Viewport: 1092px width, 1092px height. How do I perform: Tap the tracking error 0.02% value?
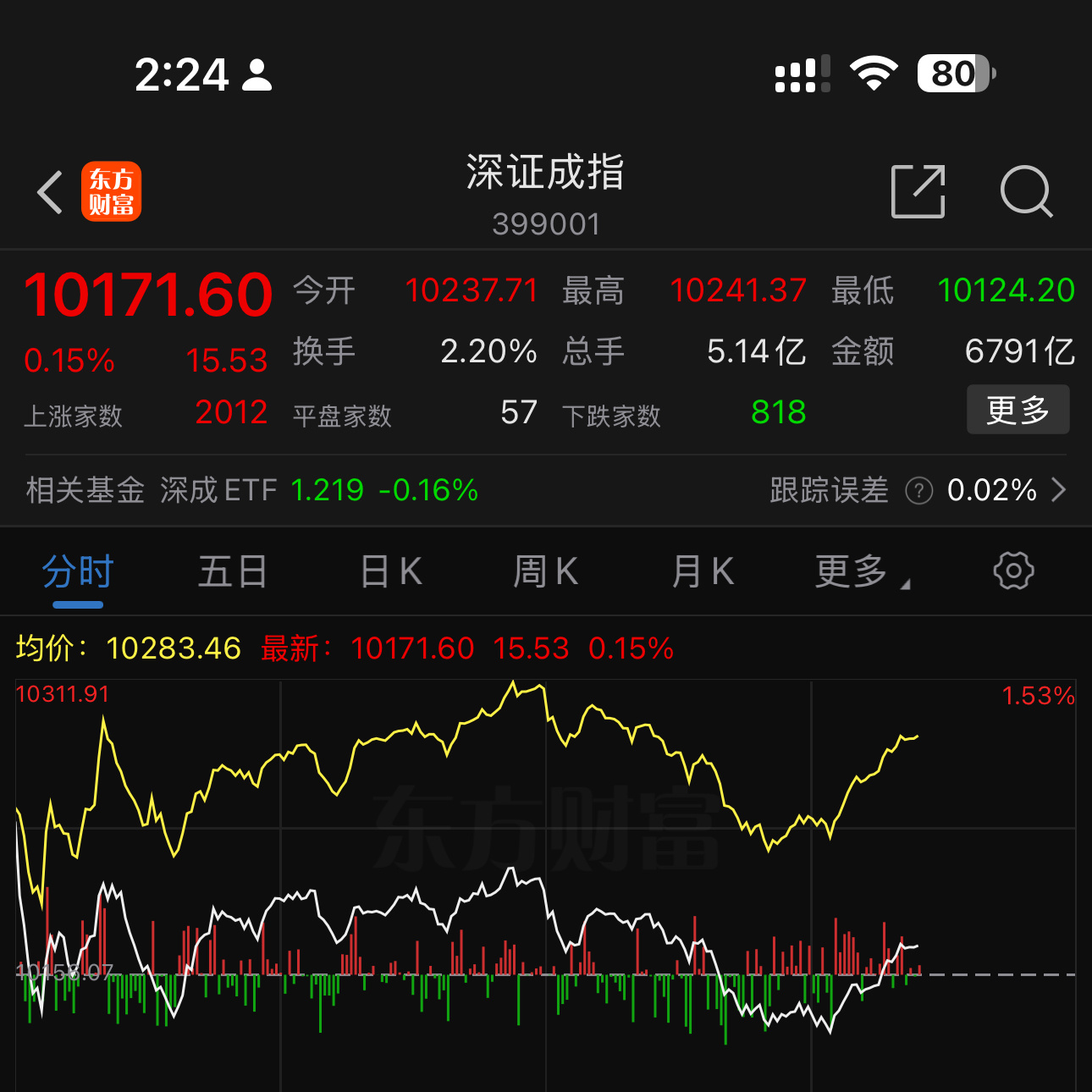tap(992, 490)
